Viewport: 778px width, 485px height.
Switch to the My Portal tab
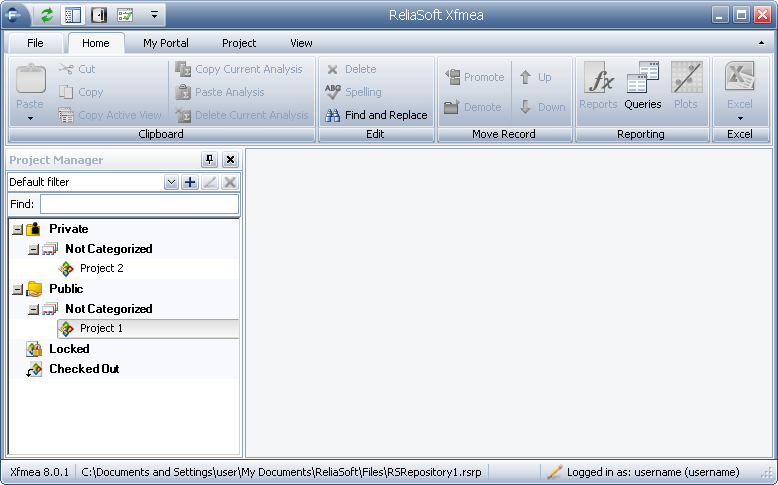(x=165, y=43)
